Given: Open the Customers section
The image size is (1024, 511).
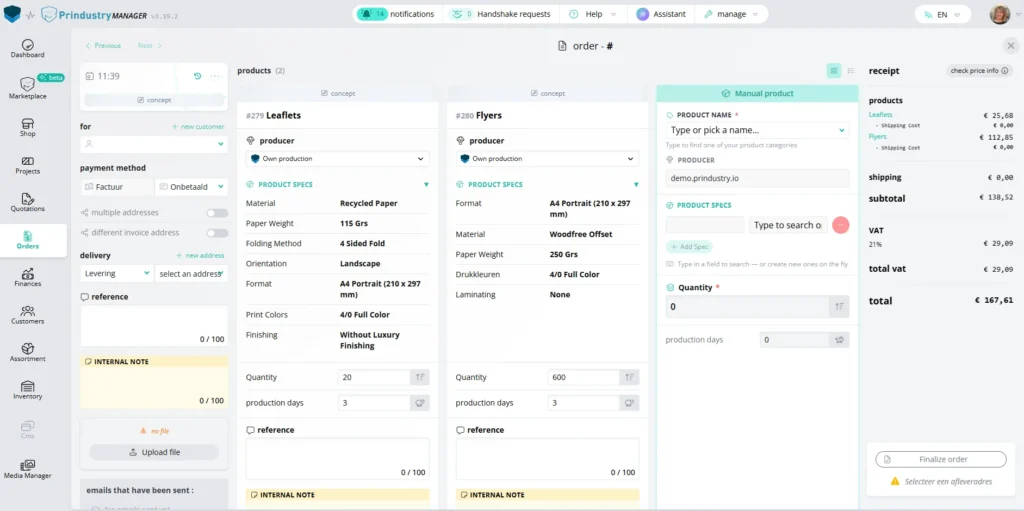Looking at the screenshot, I should 27,315.
